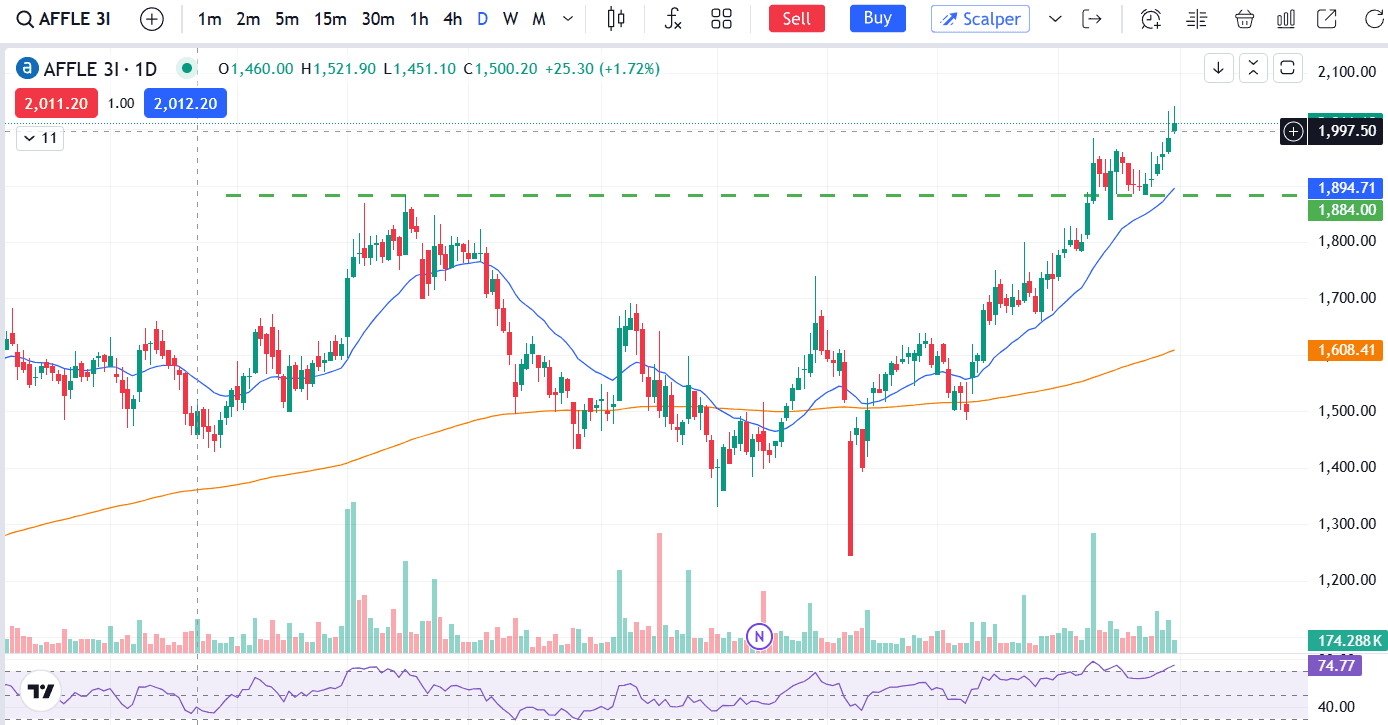Click the AFFLE 3I · 1D chart title
1388x725 pixels.
pos(101,68)
